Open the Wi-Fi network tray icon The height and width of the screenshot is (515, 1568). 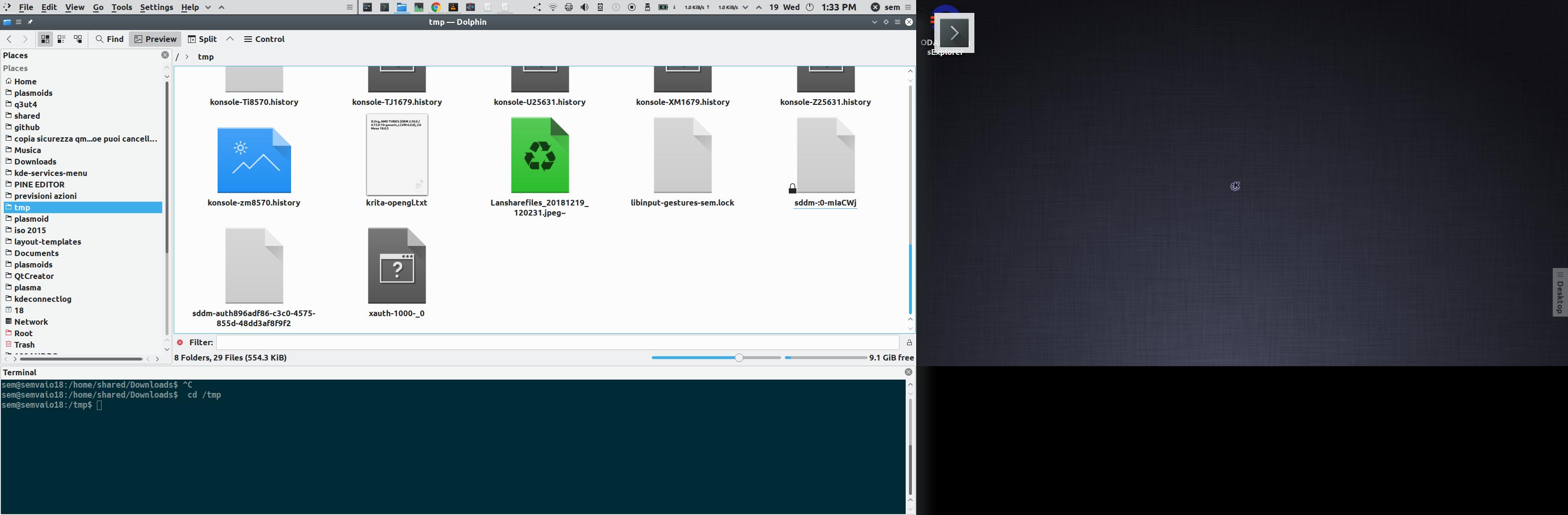click(x=553, y=7)
